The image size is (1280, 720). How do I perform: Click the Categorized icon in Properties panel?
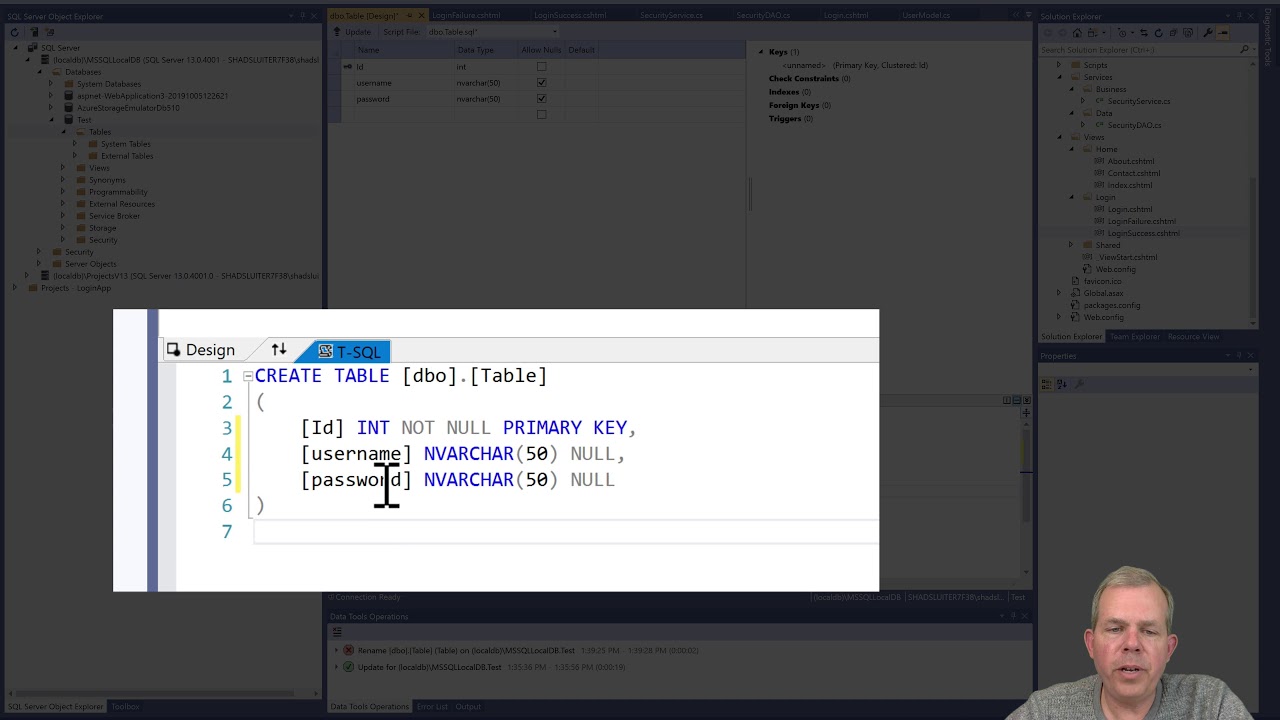pyautogui.click(x=1047, y=384)
